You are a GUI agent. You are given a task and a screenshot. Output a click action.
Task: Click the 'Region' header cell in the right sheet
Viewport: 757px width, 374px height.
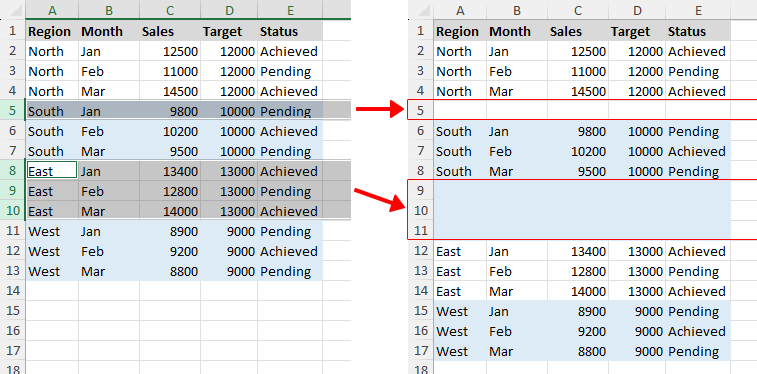click(460, 31)
